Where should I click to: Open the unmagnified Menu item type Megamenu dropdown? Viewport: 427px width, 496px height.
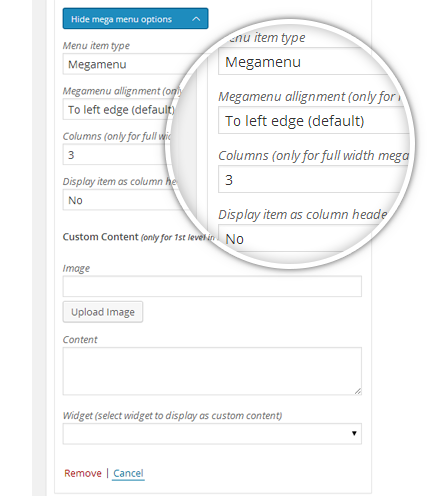click(x=128, y=64)
